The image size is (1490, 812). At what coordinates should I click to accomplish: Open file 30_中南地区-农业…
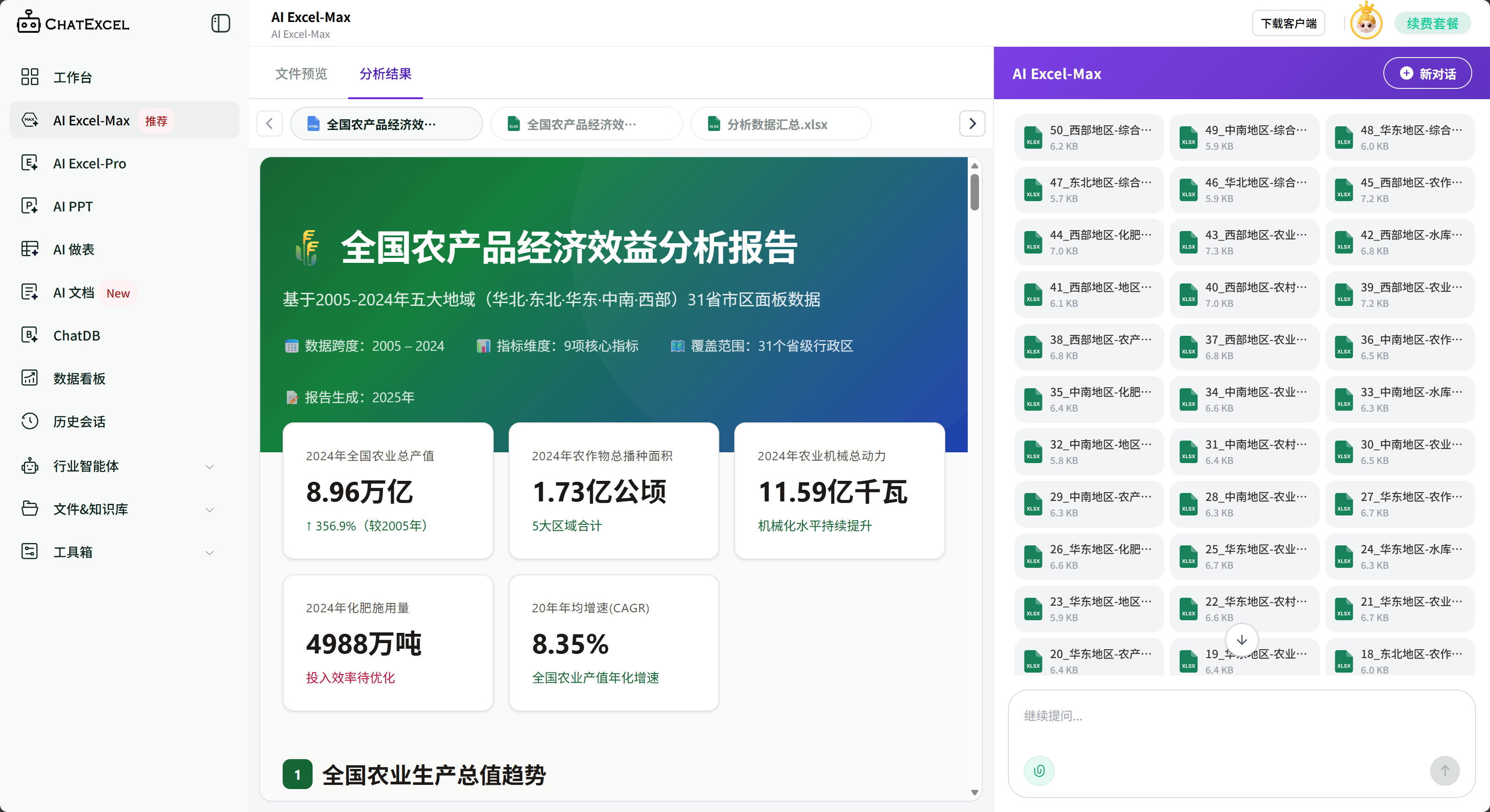1399,452
